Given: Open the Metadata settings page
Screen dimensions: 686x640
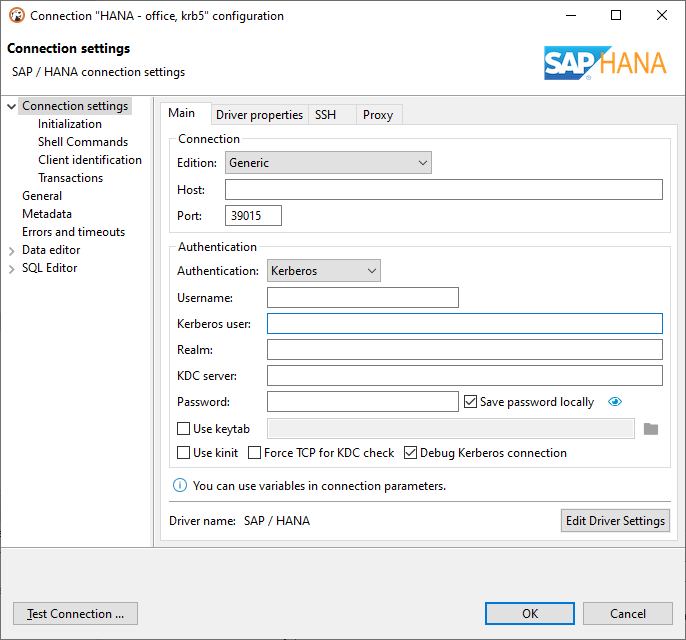Looking at the screenshot, I should click(47, 214).
